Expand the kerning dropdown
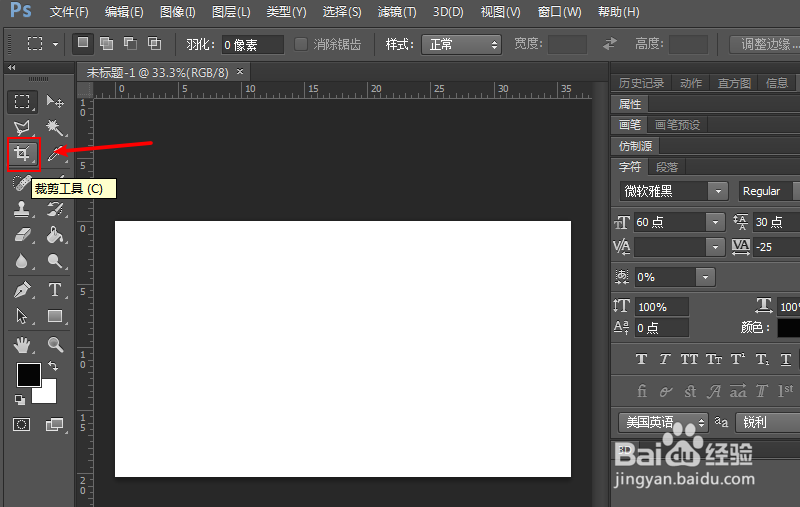Viewport: 800px width, 507px height. tap(715, 247)
